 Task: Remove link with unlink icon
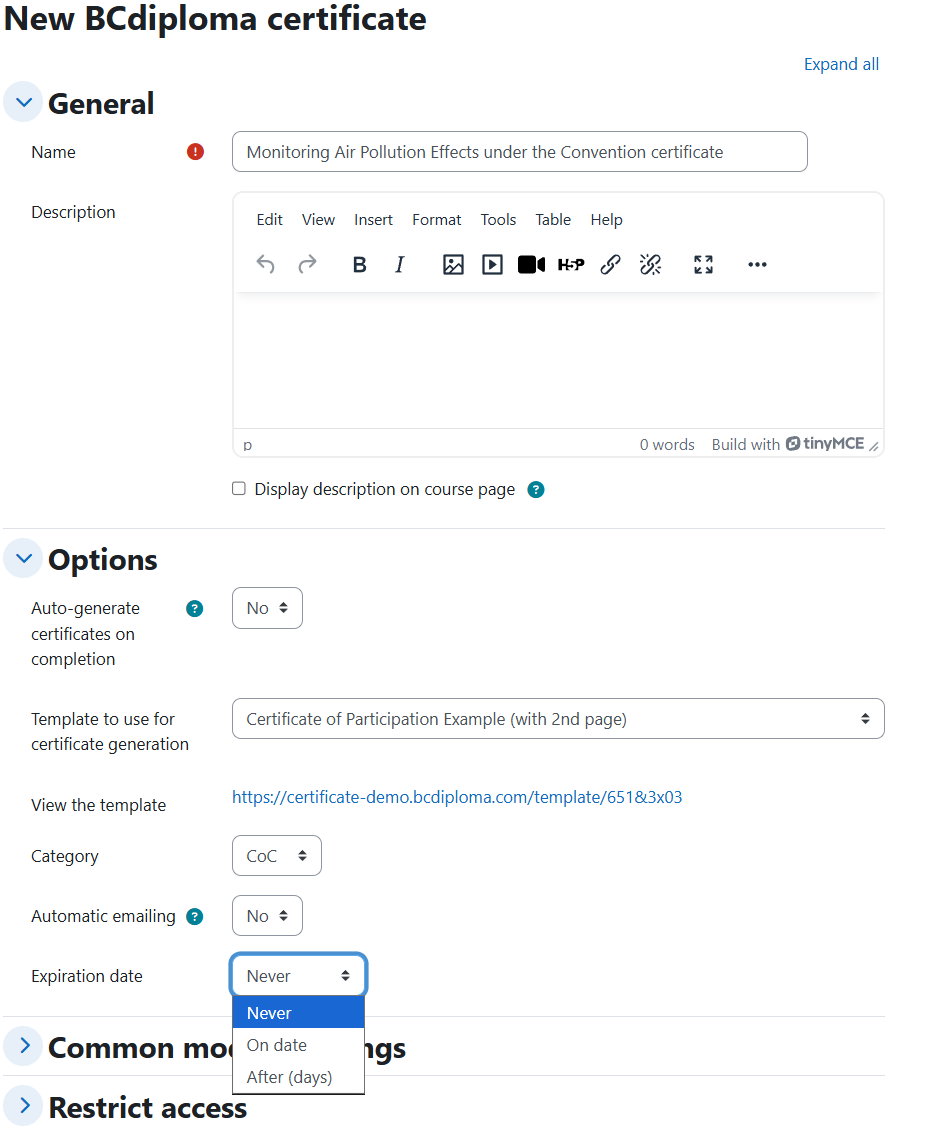click(x=650, y=265)
